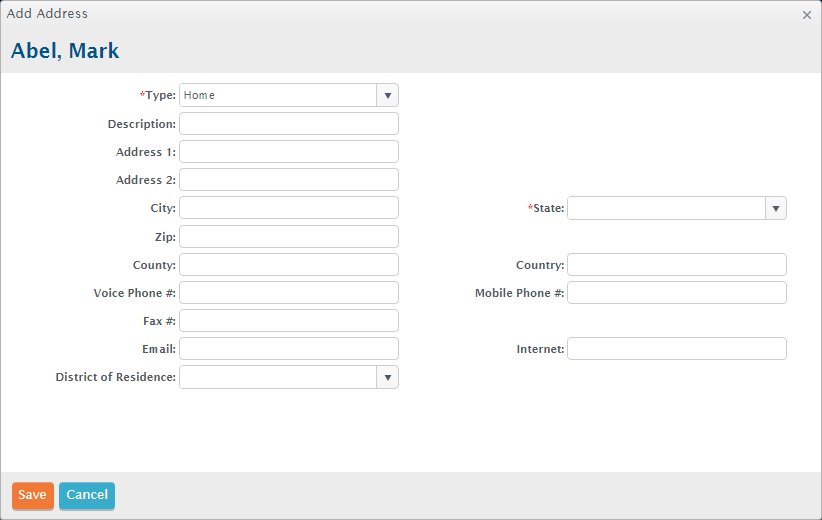Focus the Internet text field
Screen dimensions: 822x520
(677, 349)
